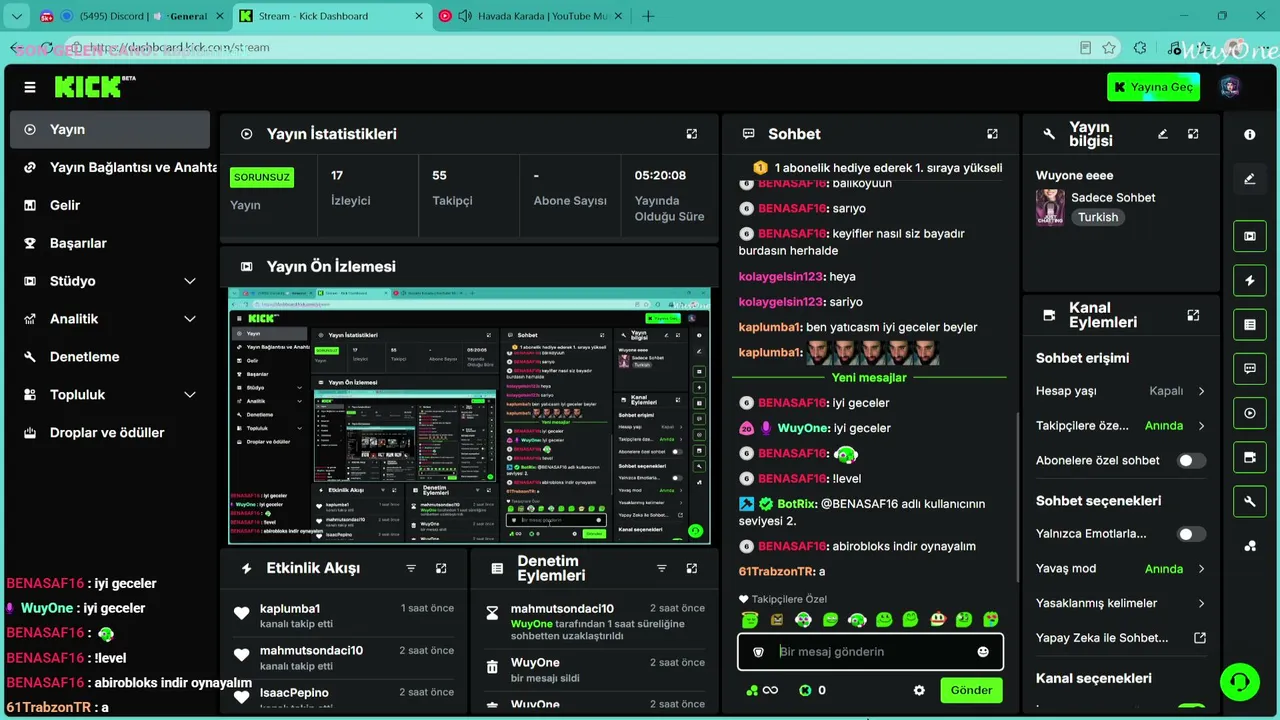This screenshot has width=1280, height=720.
Task: Click the three-dots cluster icon in right rail
Action: 1250,546
